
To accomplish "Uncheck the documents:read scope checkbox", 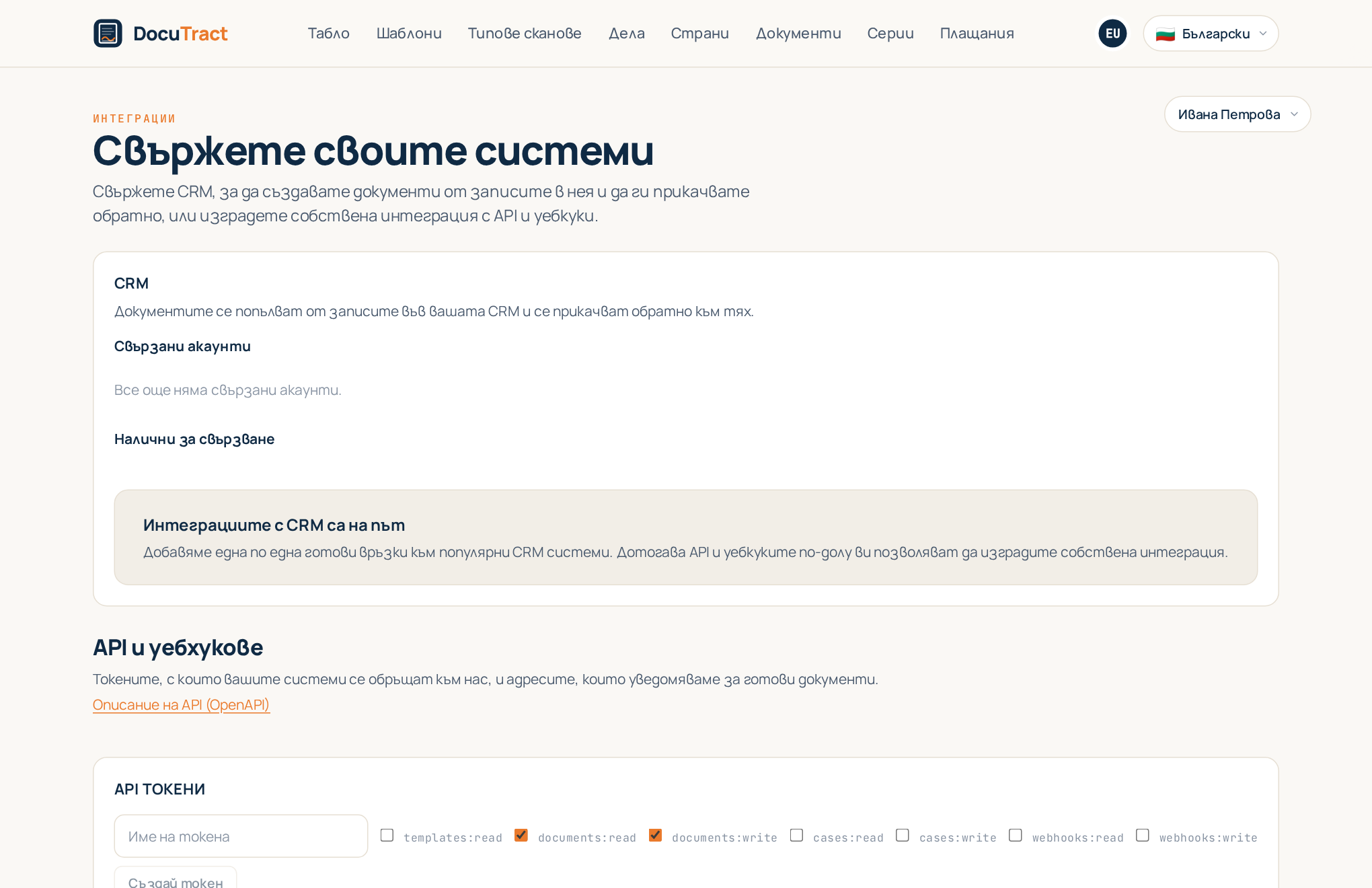I will (521, 835).
